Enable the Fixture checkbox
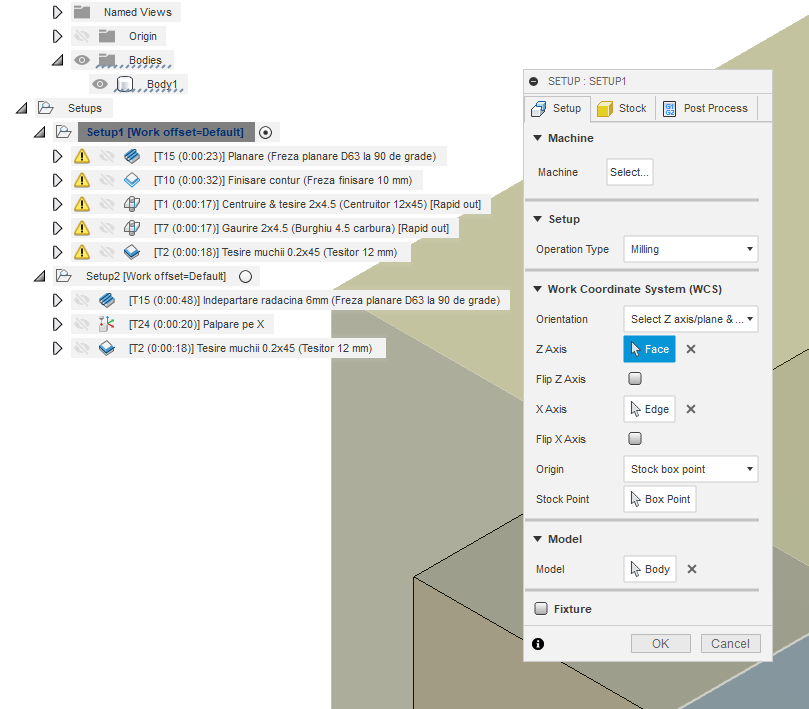The width and height of the screenshot is (809, 709). (x=541, y=609)
